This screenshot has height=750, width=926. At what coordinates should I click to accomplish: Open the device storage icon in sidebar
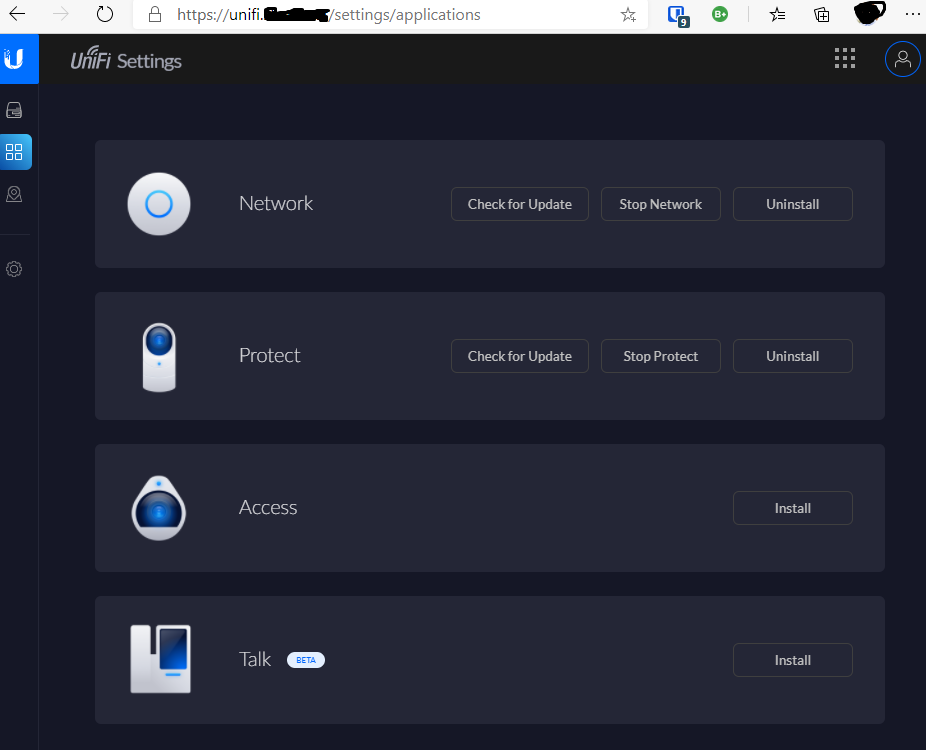click(14, 110)
